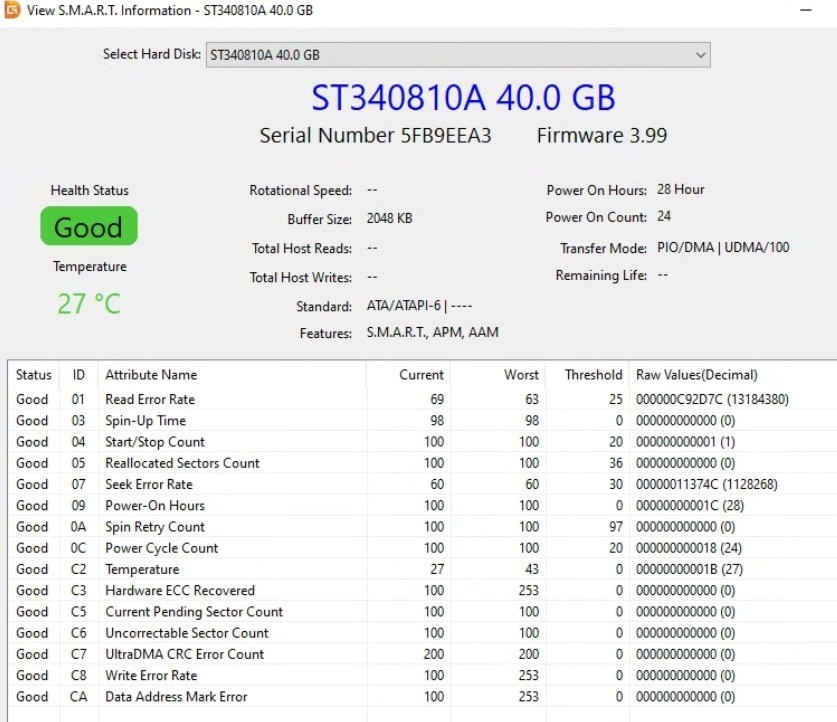Click raw value 000000C92D7C (13184380)

712,399
